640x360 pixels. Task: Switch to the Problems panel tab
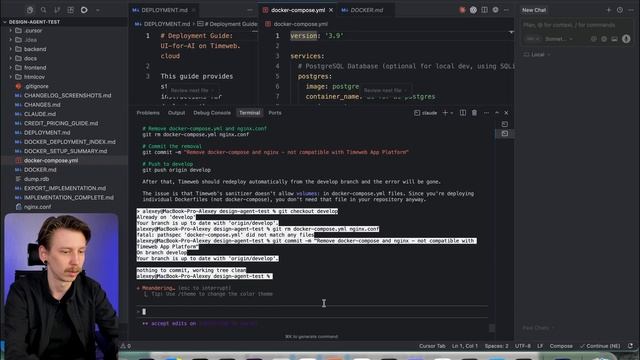pos(148,113)
